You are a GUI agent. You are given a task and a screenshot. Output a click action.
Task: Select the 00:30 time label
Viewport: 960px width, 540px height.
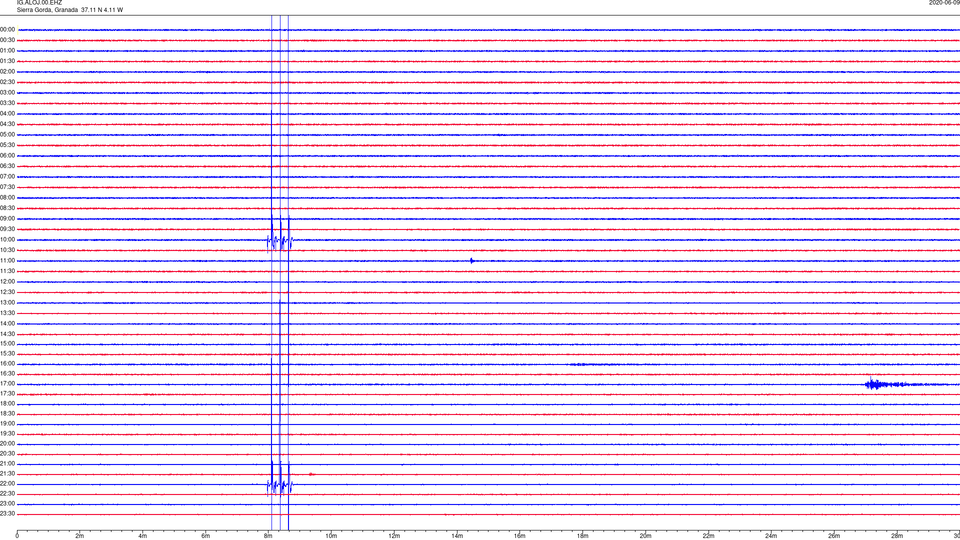tap(8, 40)
